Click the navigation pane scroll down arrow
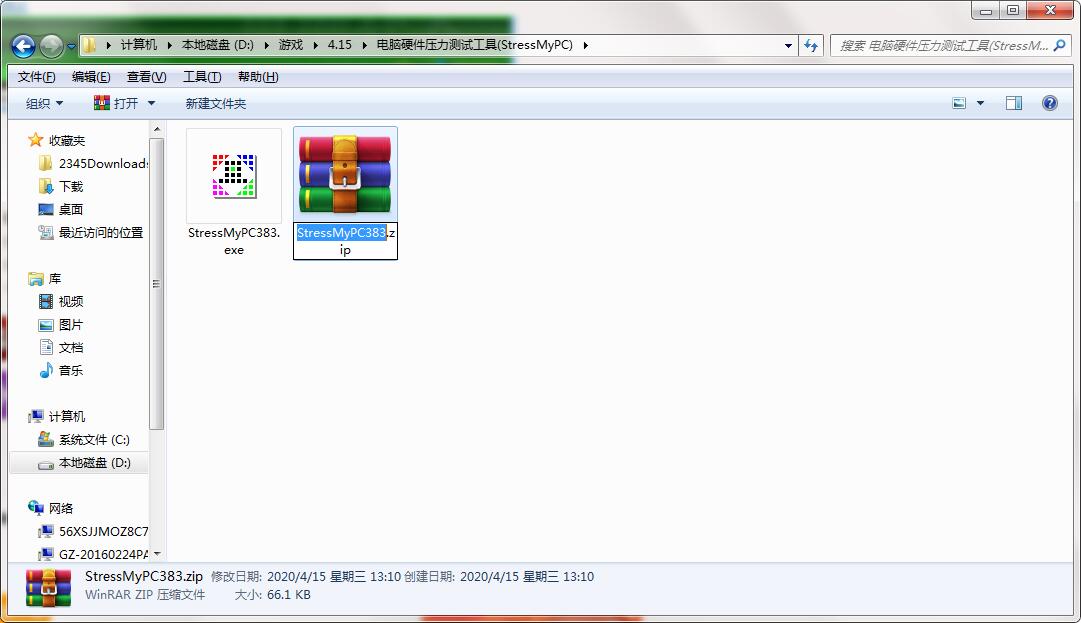The image size is (1081, 623). coord(156,553)
